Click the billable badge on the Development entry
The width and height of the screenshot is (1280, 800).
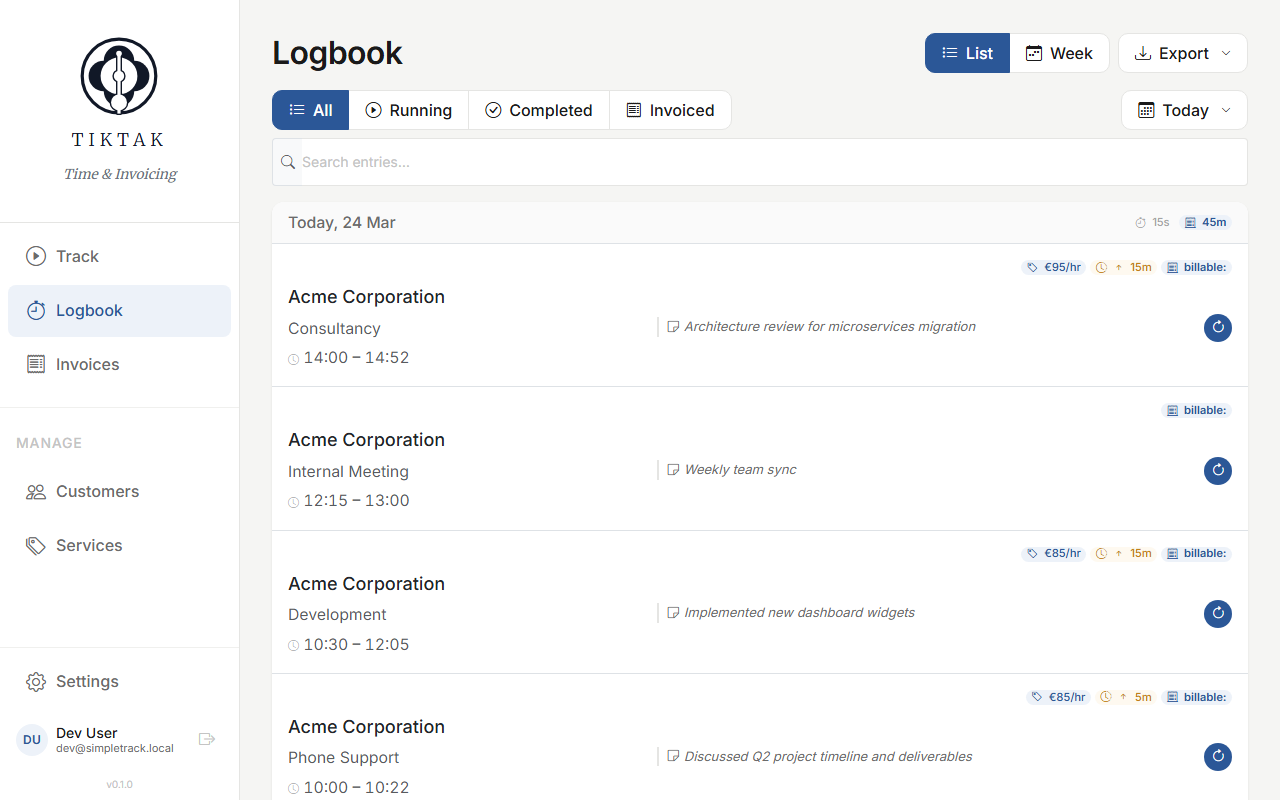[1196, 553]
